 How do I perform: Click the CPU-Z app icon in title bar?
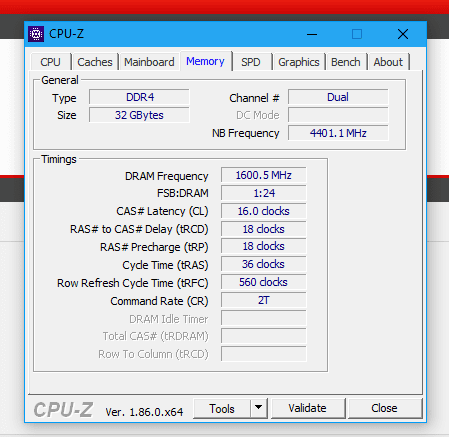point(36,34)
